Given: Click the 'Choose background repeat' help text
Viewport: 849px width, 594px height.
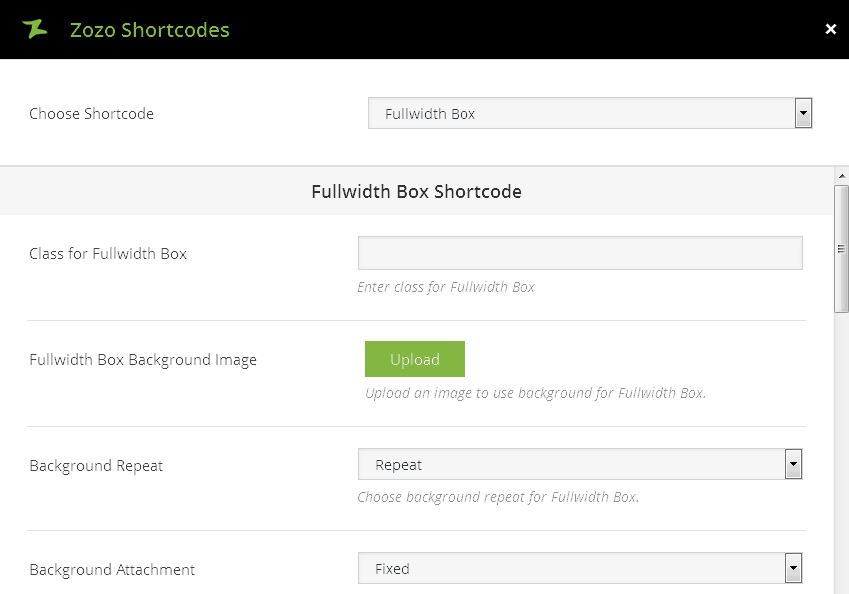Looking at the screenshot, I should click(498, 497).
